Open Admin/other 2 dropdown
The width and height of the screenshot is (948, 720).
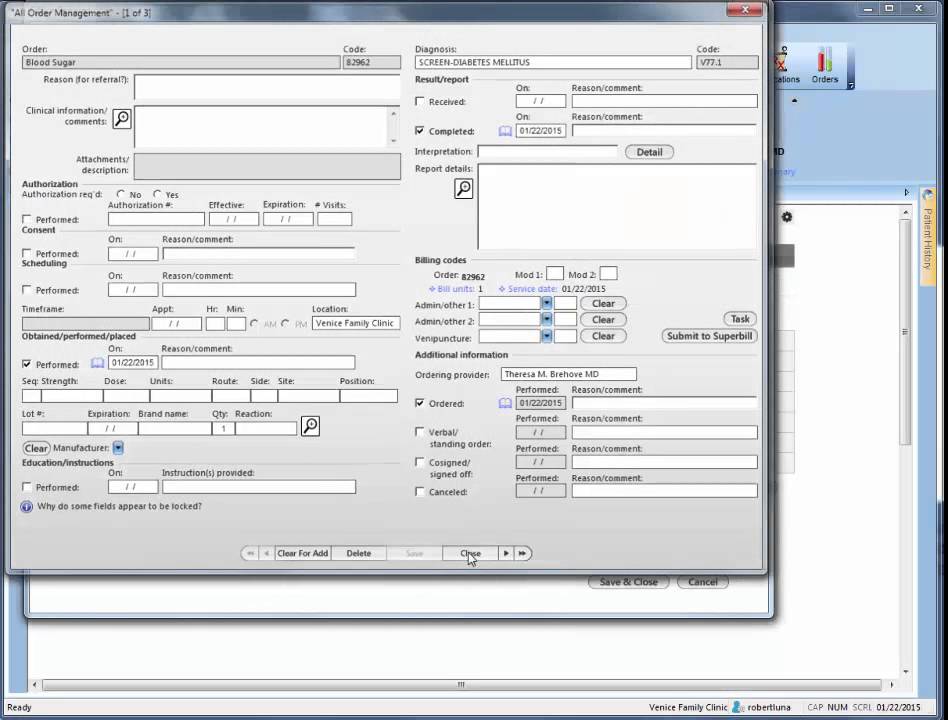(547, 319)
